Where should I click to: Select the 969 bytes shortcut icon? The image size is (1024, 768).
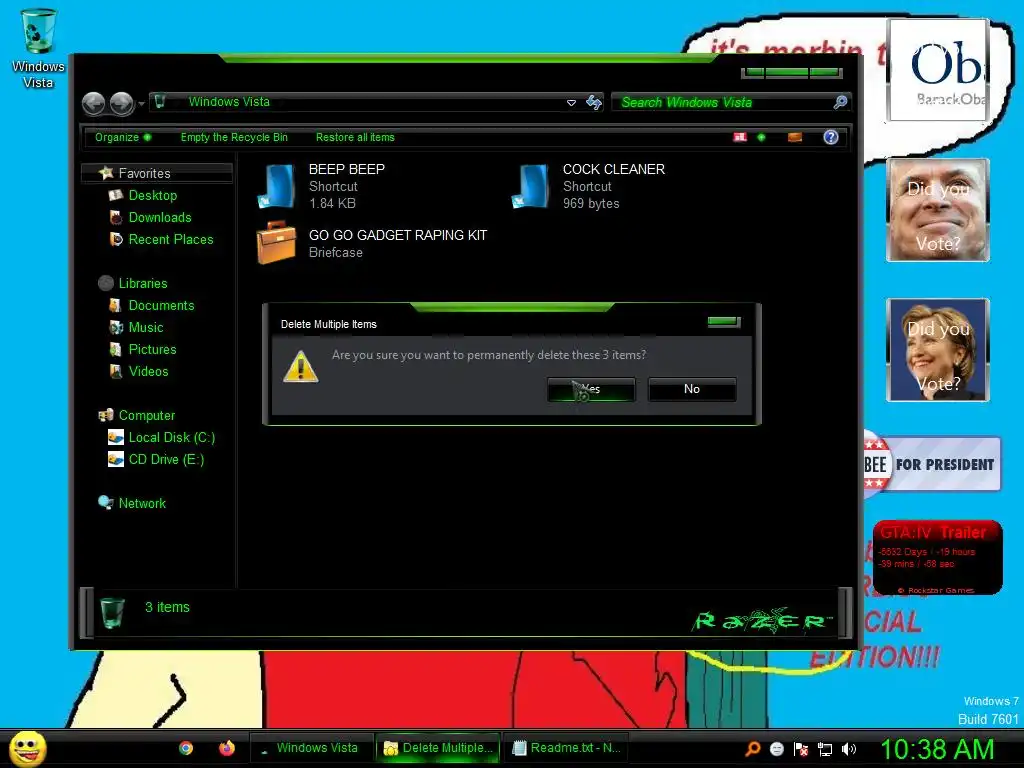pos(531,186)
